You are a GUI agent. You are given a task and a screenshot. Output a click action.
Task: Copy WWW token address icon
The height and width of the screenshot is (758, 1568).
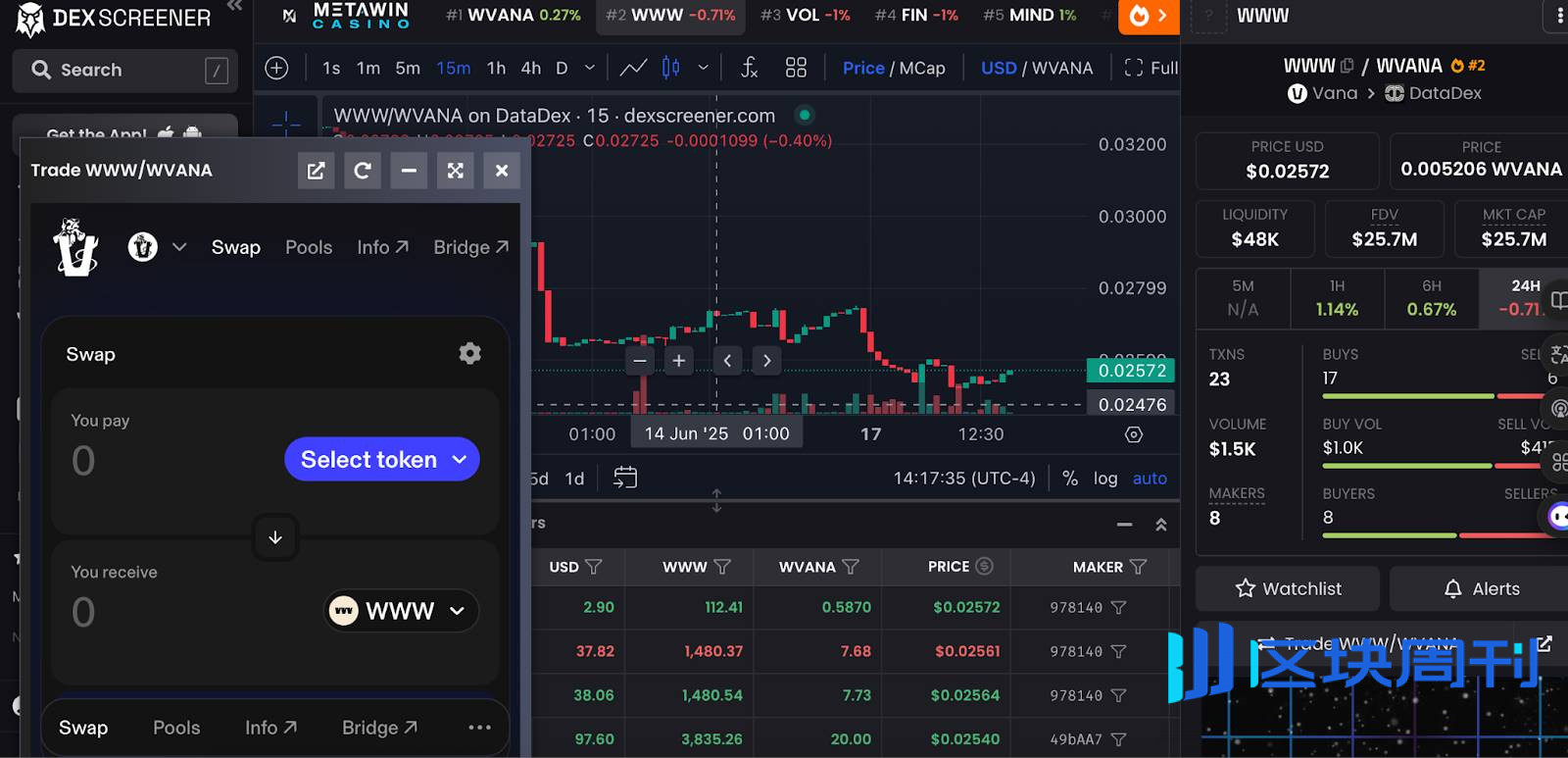coord(1347,66)
